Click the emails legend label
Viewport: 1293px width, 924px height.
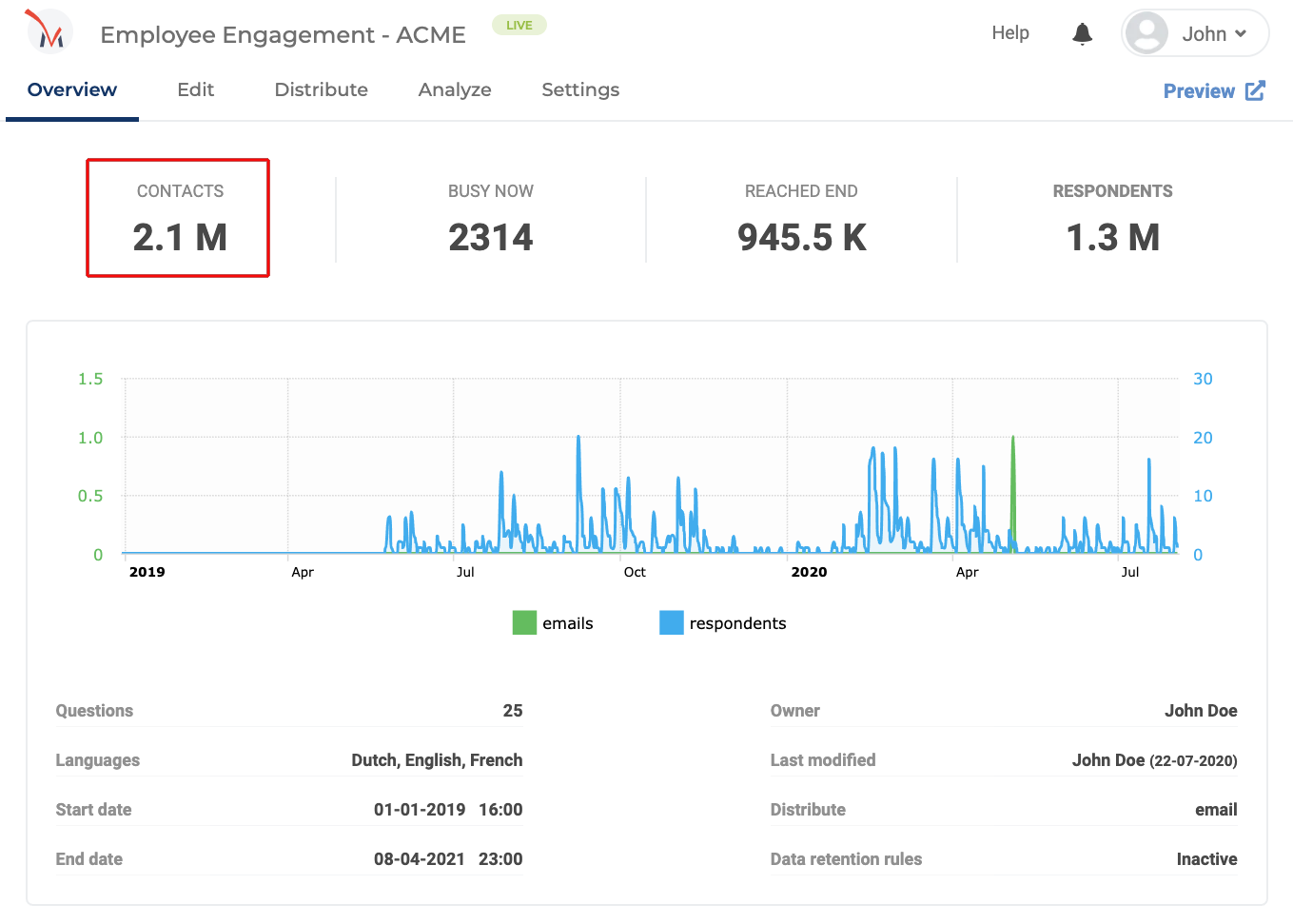[568, 623]
